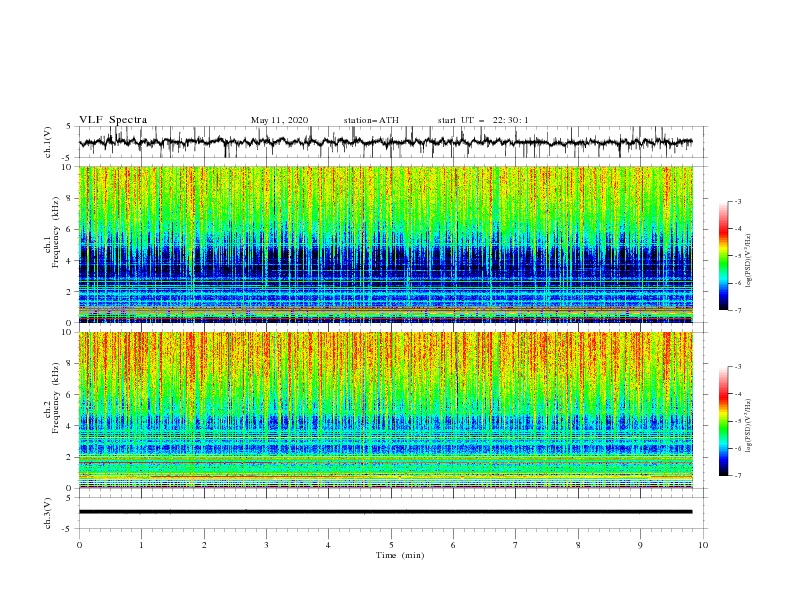The width and height of the screenshot is (792, 612).
Task: Click the '-3' tick on ch.1 colorbar
Action: pos(738,201)
